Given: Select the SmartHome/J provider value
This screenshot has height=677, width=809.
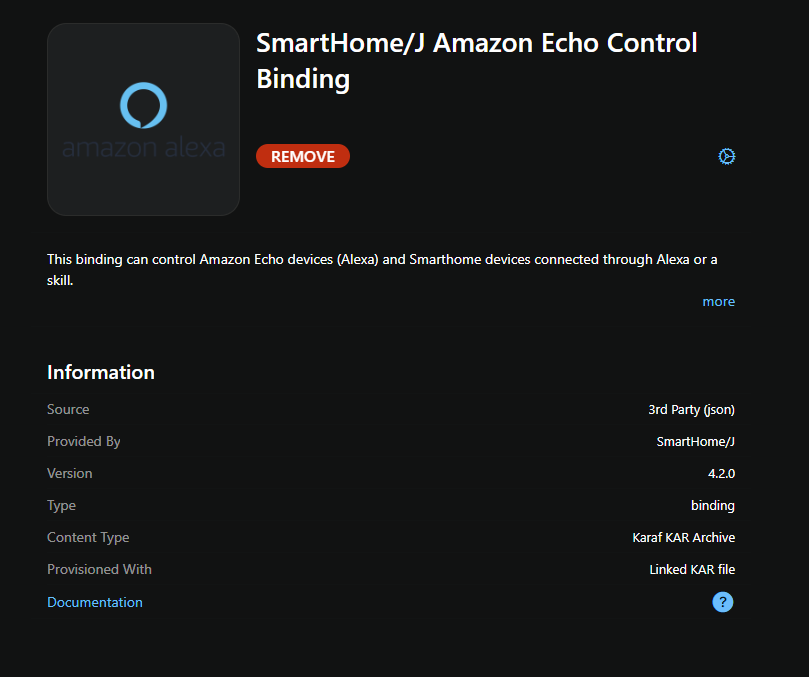Looking at the screenshot, I should pyautogui.click(x=695, y=441).
